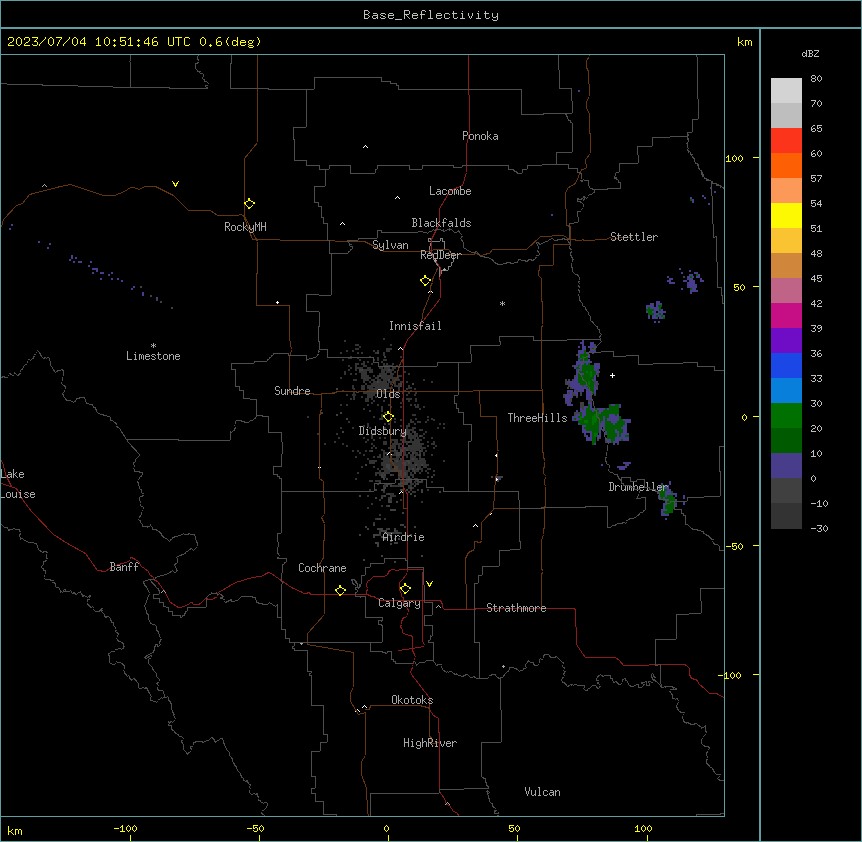Click the green 20-30 dBZ color swatch
Image resolution: width=862 pixels, height=842 pixels.
click(x=786, y=416)
